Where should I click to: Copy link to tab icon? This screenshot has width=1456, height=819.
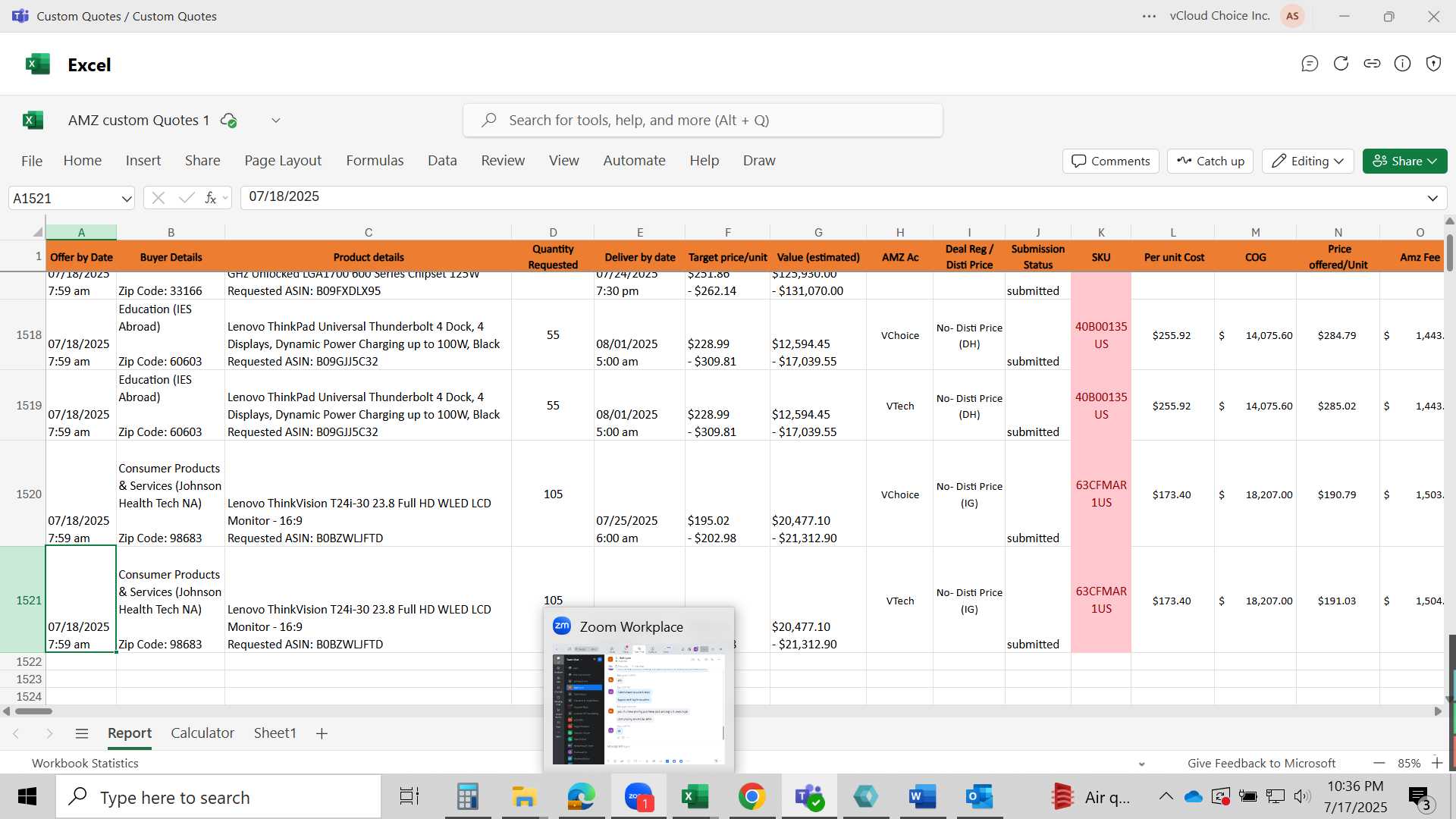(x=1372, y=64)
